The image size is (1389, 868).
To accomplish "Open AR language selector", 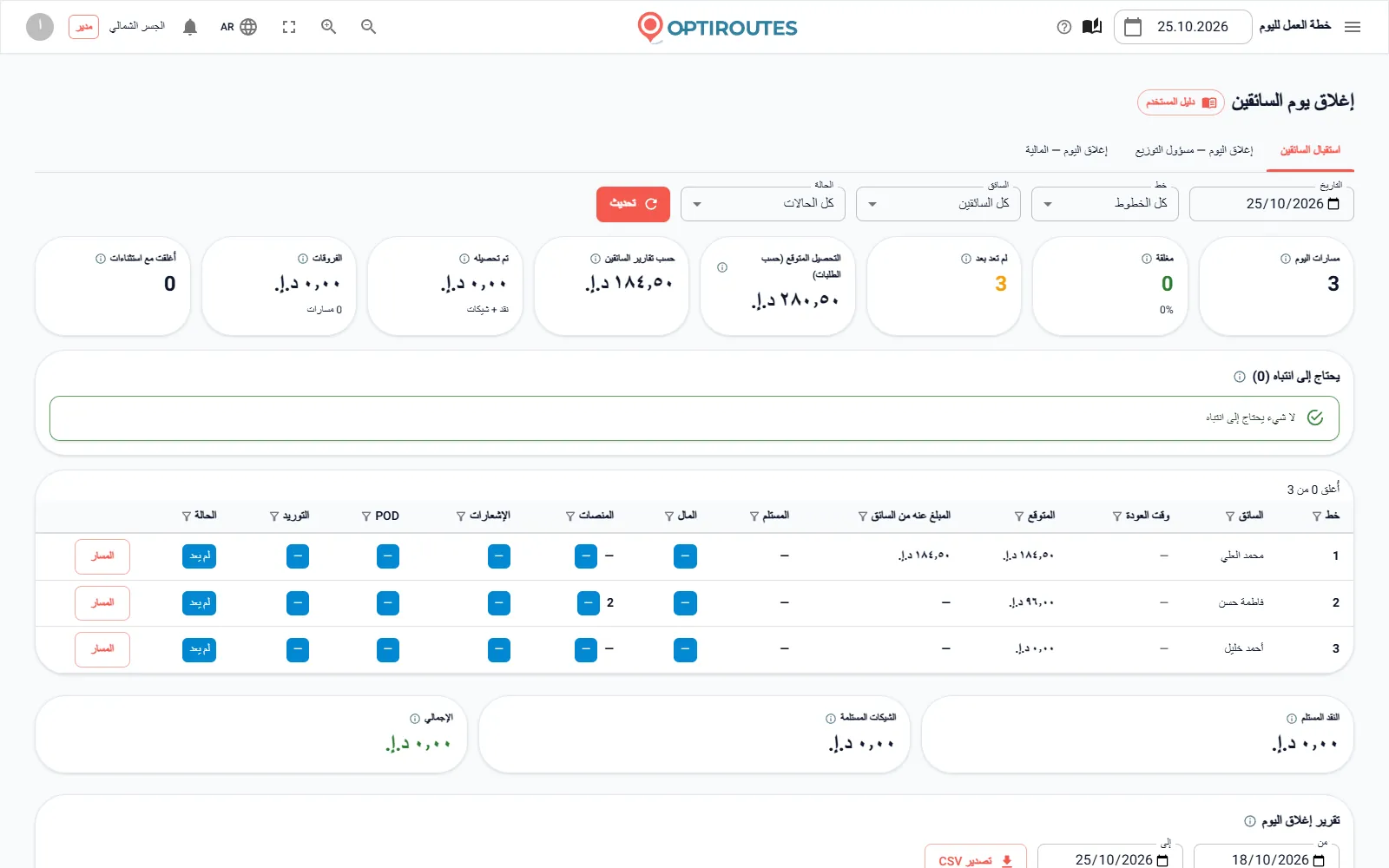I will point(239,27).
